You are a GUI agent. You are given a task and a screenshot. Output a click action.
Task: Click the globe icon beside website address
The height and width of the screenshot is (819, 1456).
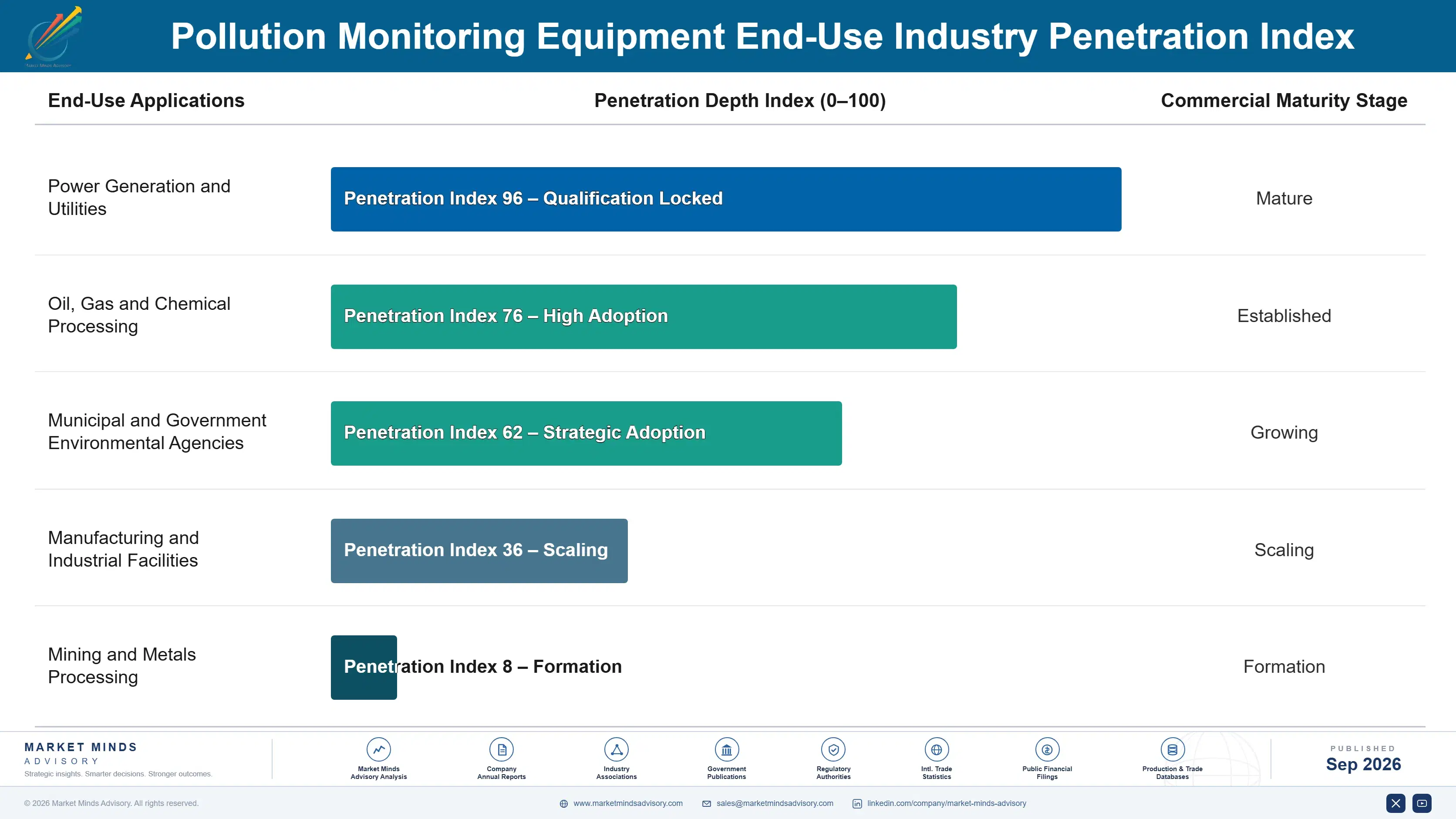click(563, 804)
